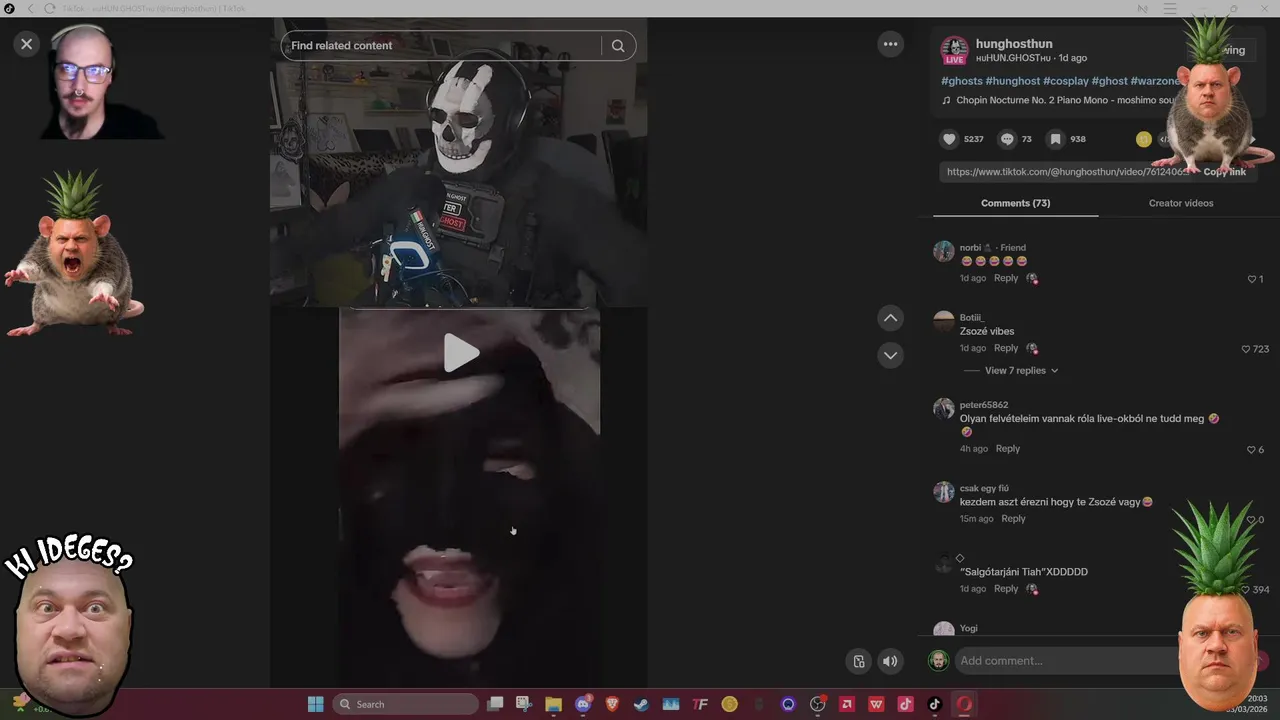Like the video with the heart icon
This screenshot has width=1280, height=720.
[x=949, y=139]
